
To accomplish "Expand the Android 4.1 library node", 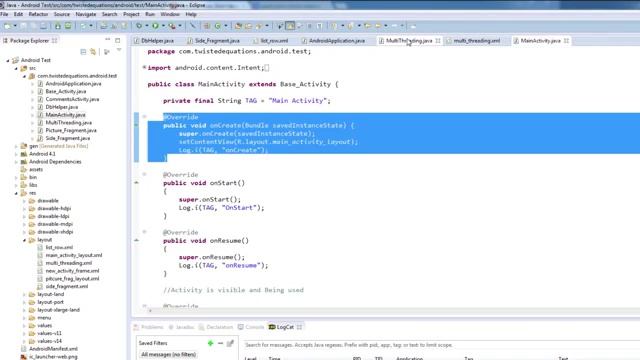I will (16, 154).
